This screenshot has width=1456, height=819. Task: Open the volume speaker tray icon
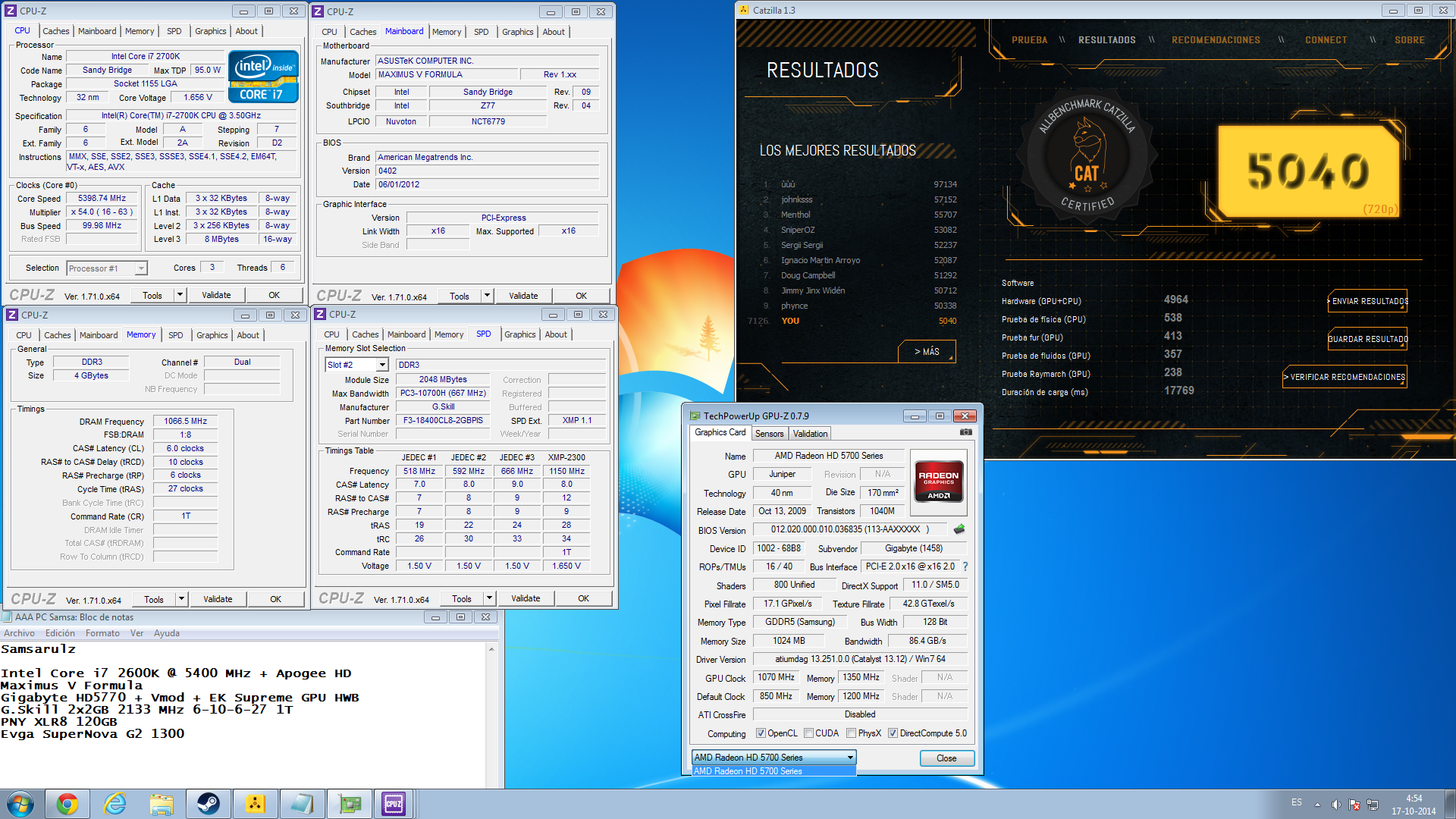[1336, 804]
